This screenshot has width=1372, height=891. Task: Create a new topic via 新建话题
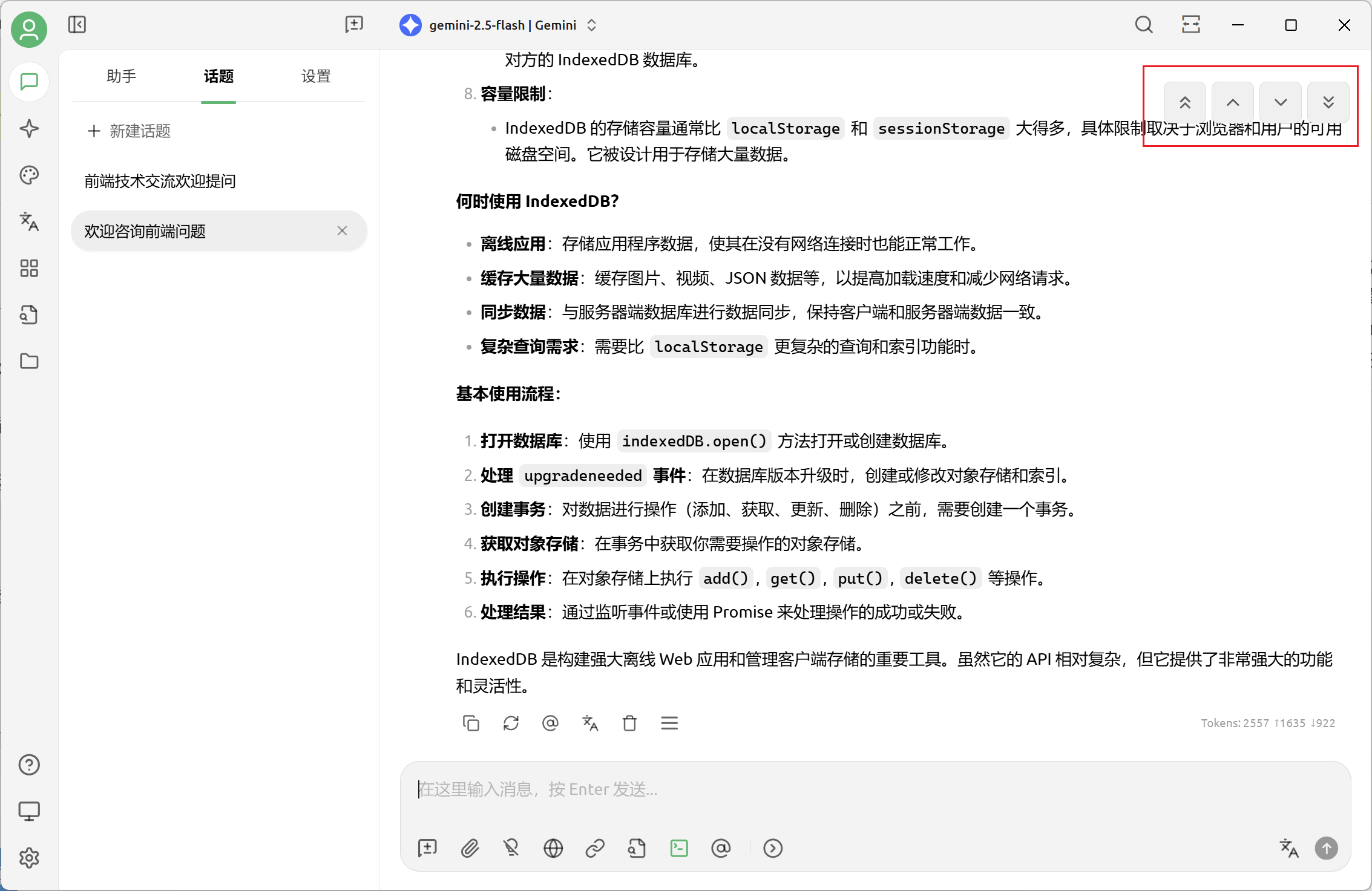(x=129, y=131)
